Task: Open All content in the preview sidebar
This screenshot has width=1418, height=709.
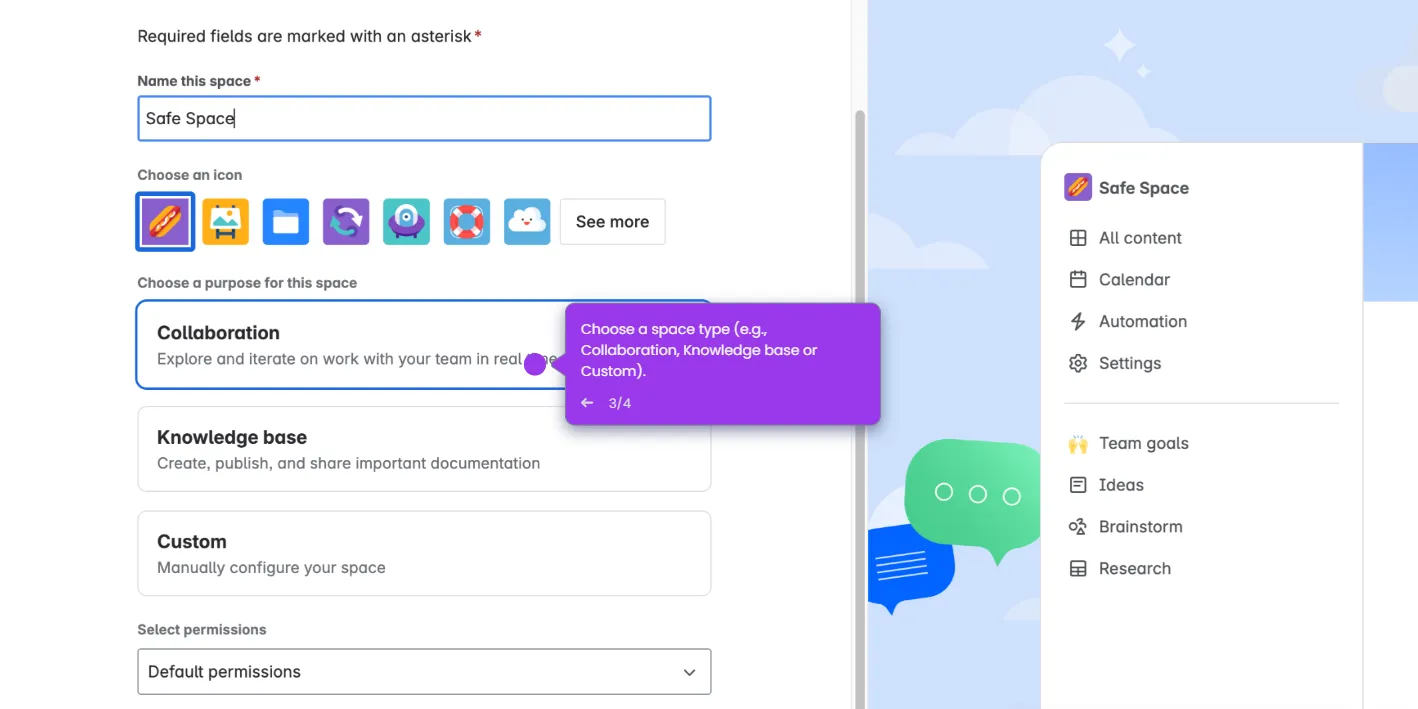Action: click(1140, 238)
